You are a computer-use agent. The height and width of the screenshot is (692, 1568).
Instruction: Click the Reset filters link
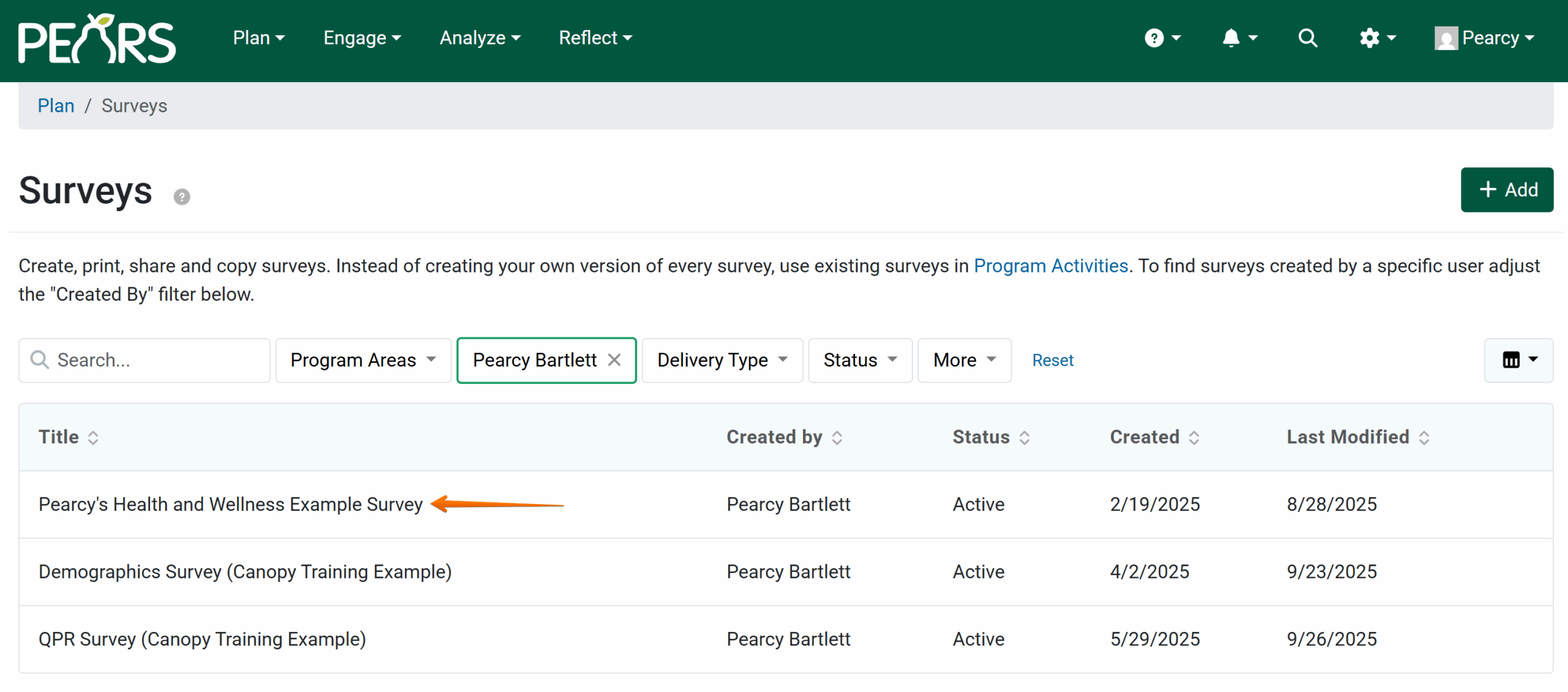coord(1052,360)
